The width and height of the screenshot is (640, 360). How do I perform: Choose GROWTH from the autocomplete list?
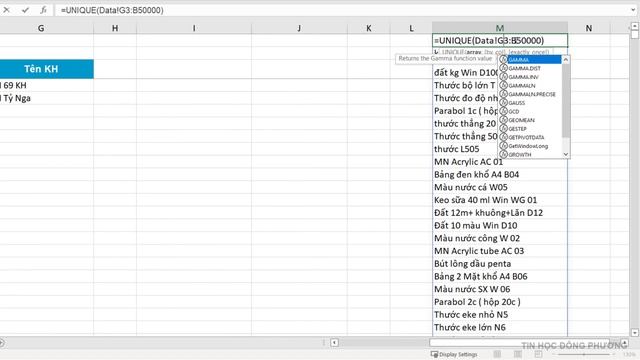pos(530,154)
